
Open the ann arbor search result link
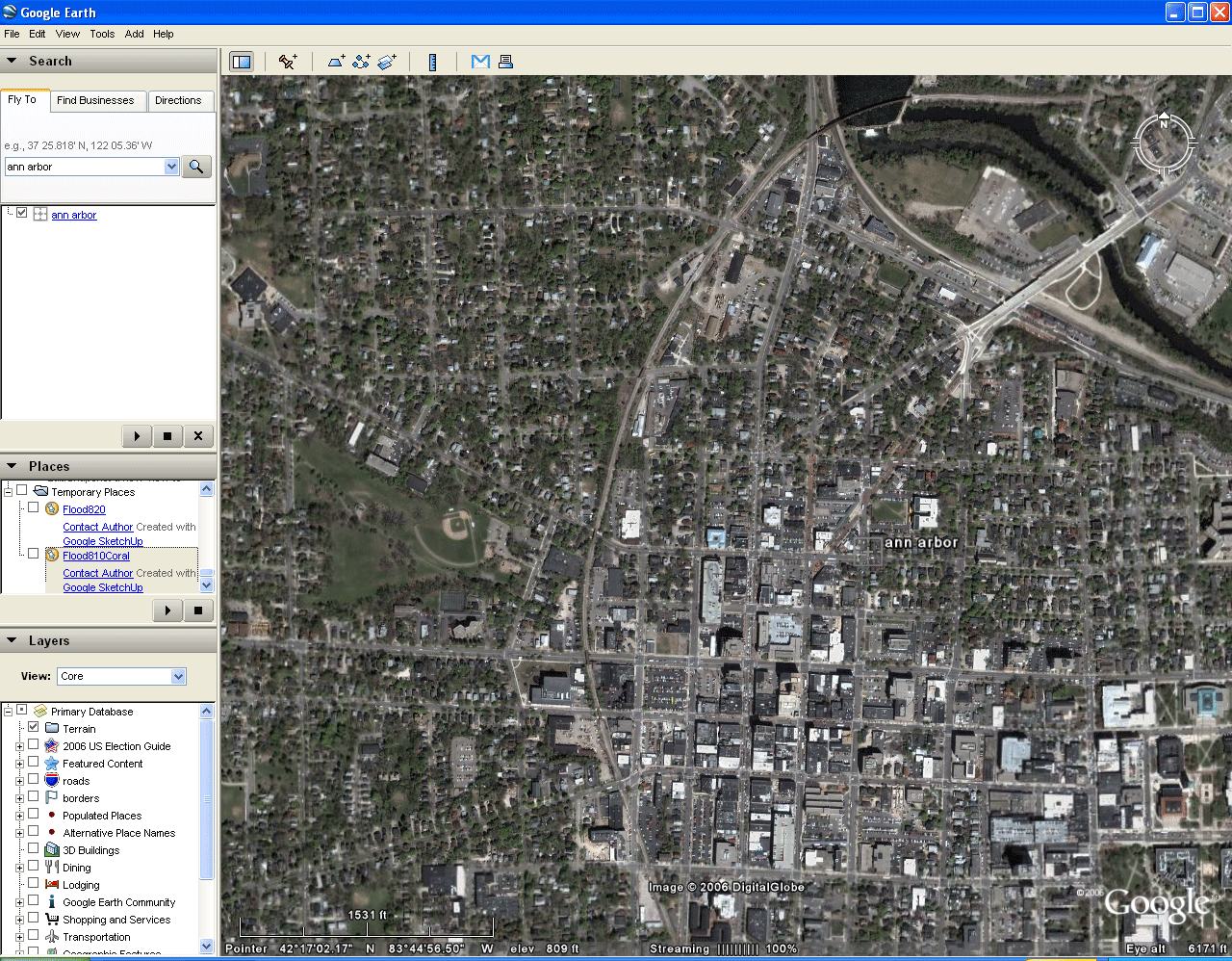click(74, 215)
